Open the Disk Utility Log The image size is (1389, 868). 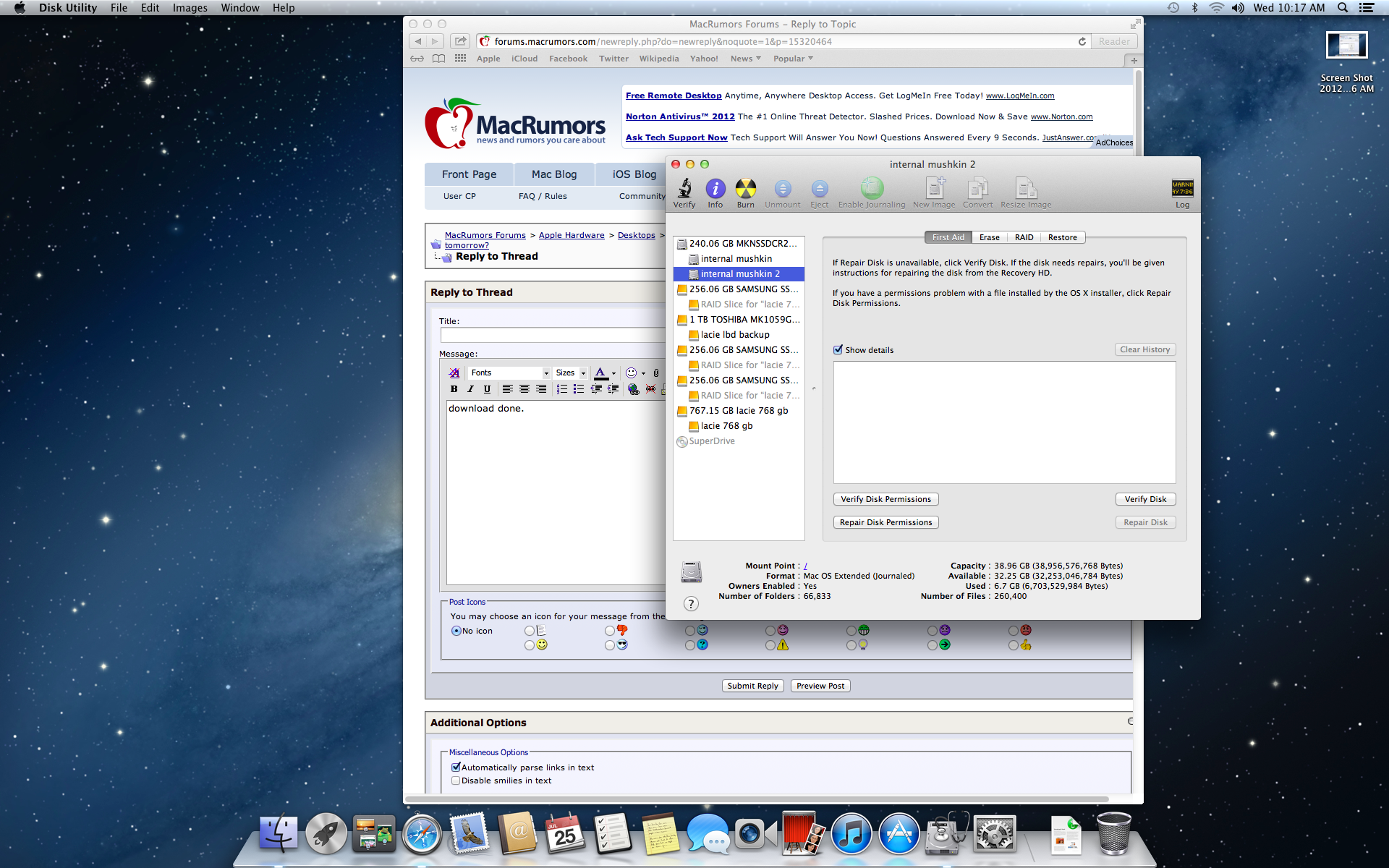[1182, 189]
